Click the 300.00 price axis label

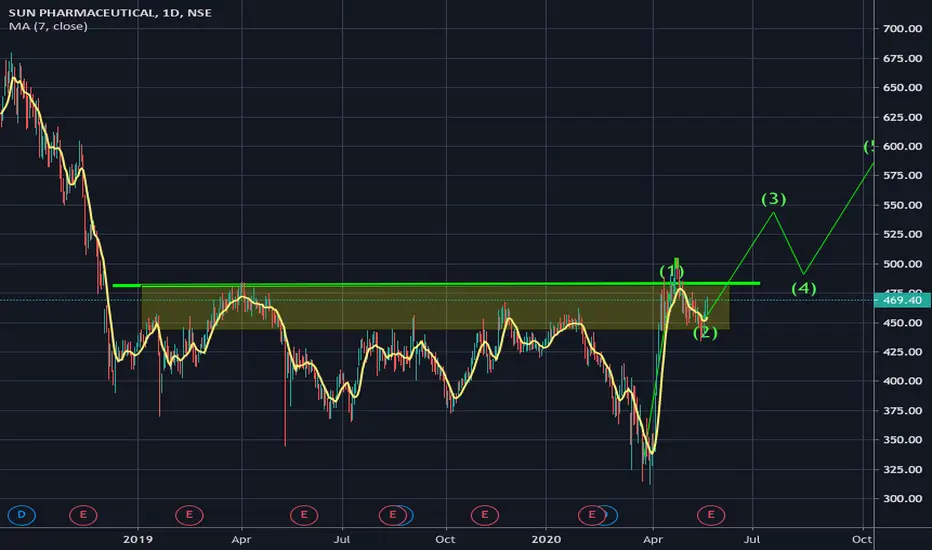[x=902, y=499]
